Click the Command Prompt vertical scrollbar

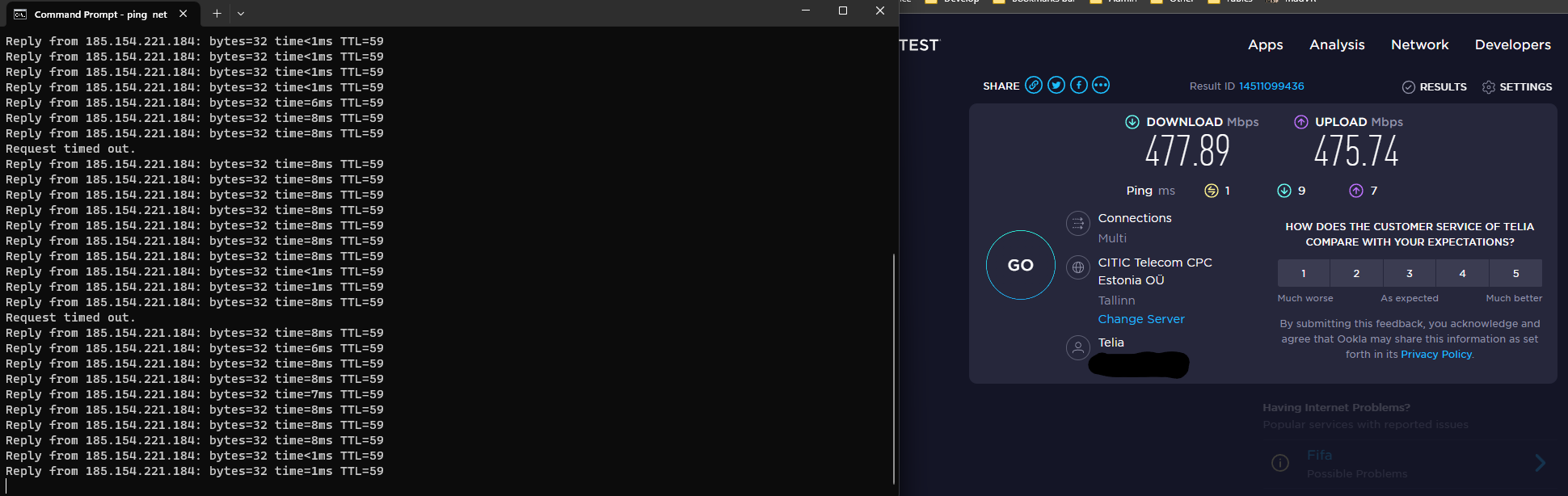pyautogui.click(x=893, y=368)
